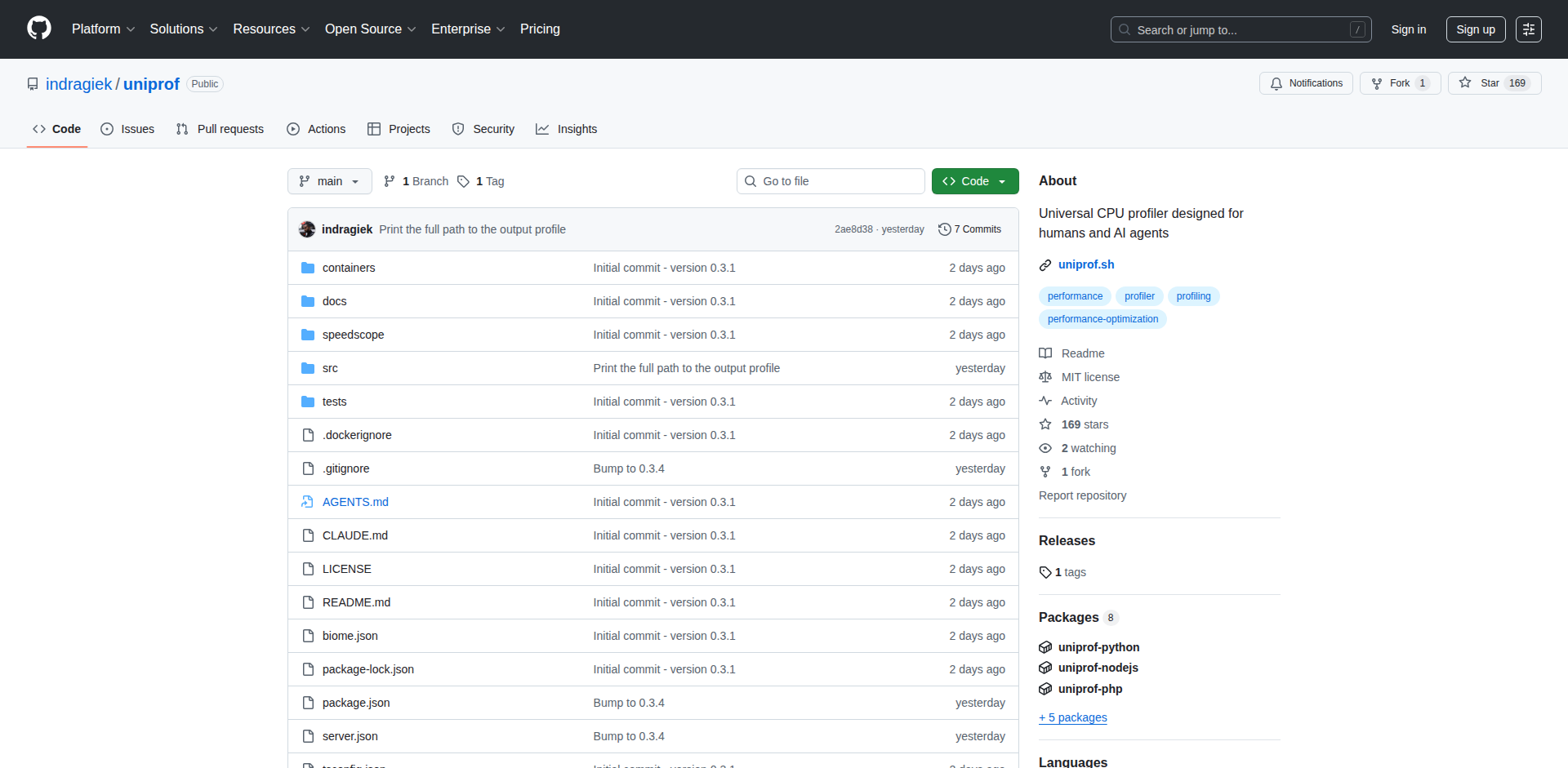The image size is (1568, 768).
Task: Open the docs folder
Action: (334, 301)
